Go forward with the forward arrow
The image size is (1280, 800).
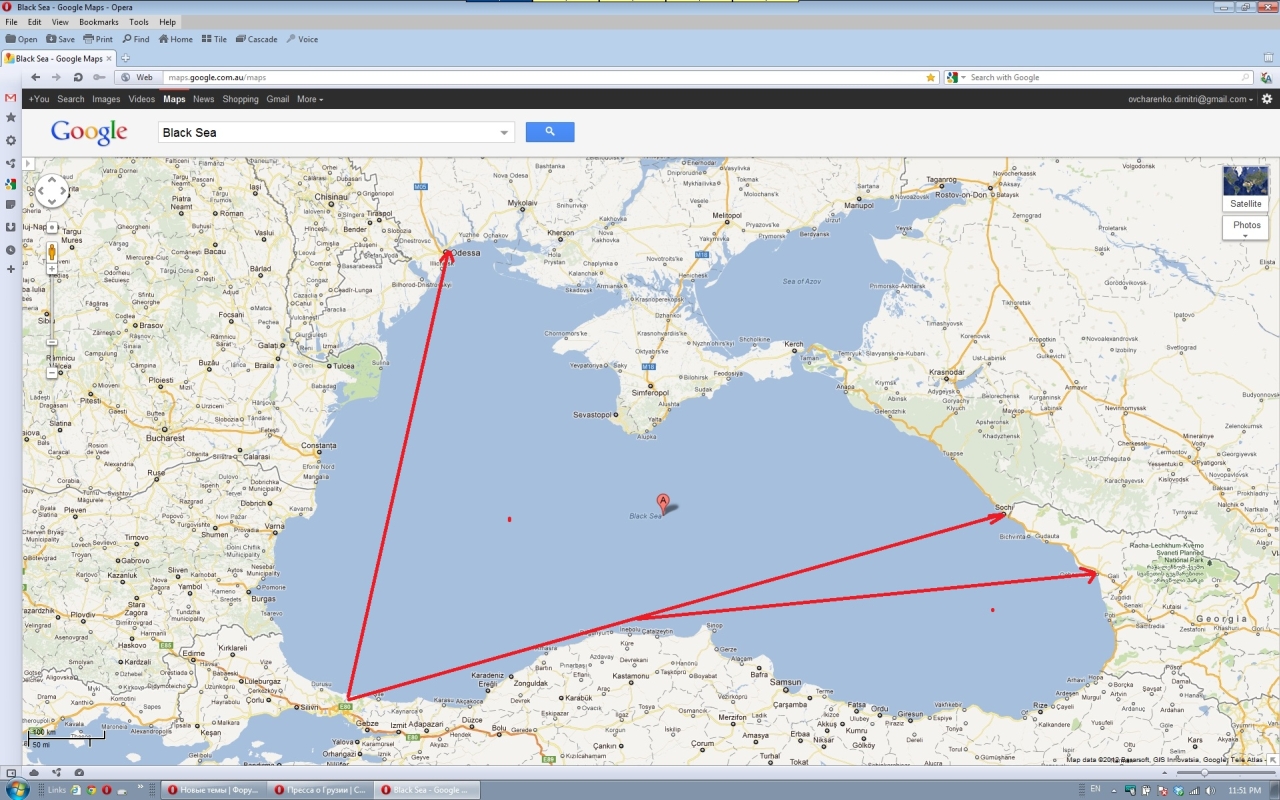57,77
